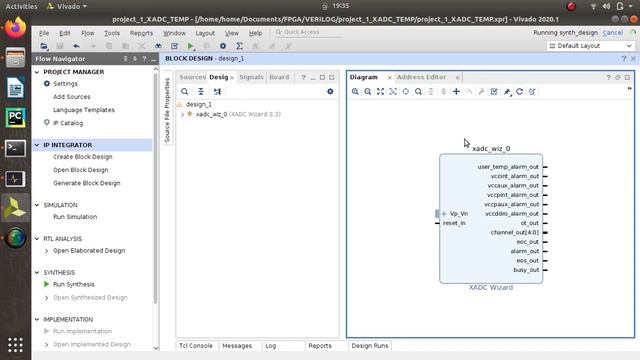The image size is (640, 360).
Task: Click the binoculars Find icon
Action: tap(158, 46)
